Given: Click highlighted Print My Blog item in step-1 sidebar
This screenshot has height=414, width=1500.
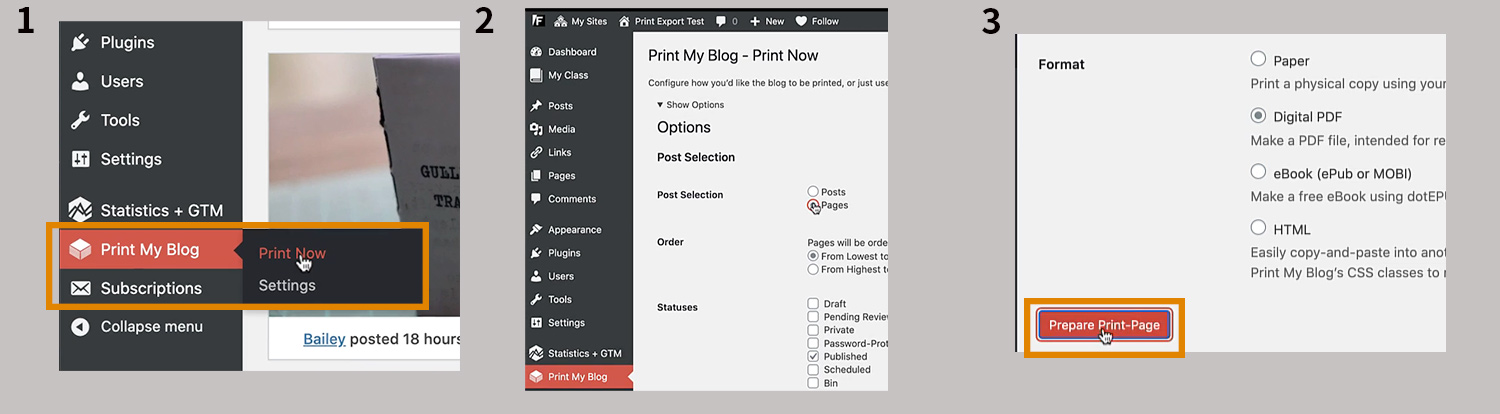Looking at the screenshot, I should (150, 249).
